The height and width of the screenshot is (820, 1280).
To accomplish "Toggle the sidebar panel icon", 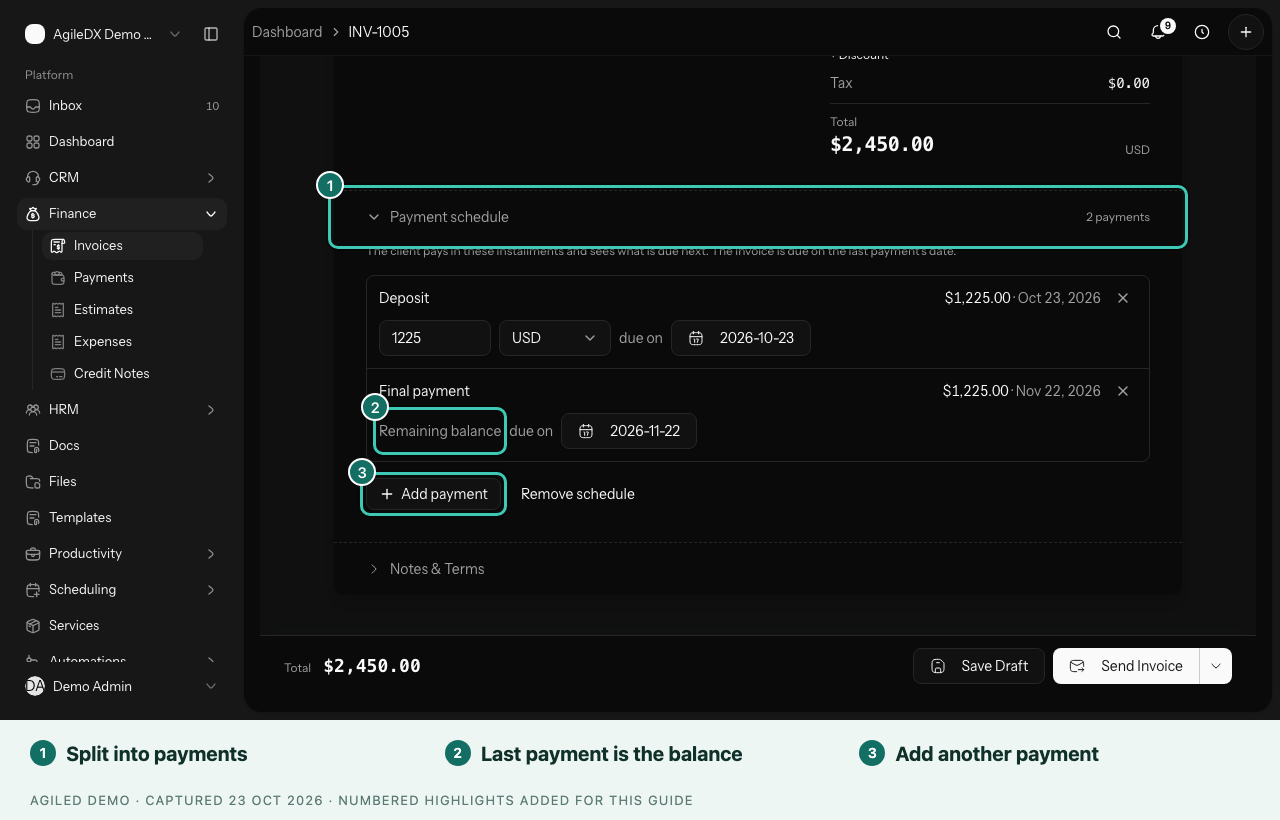I will [x=211, y=34].
